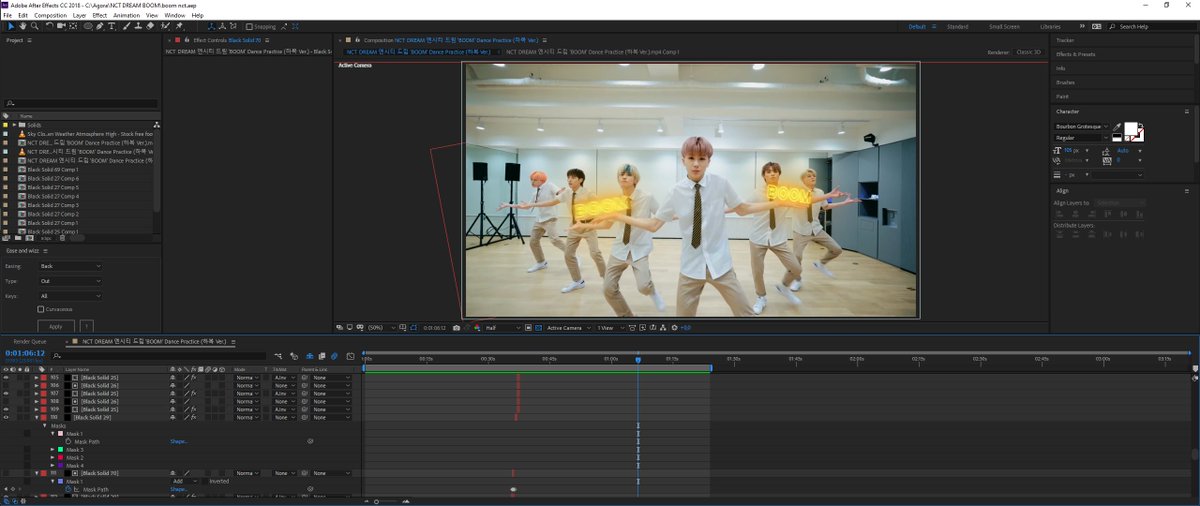Screen dimensions: 1200x506
Task: Toggle visibility eye of layer 107
Action: point(6,394)
